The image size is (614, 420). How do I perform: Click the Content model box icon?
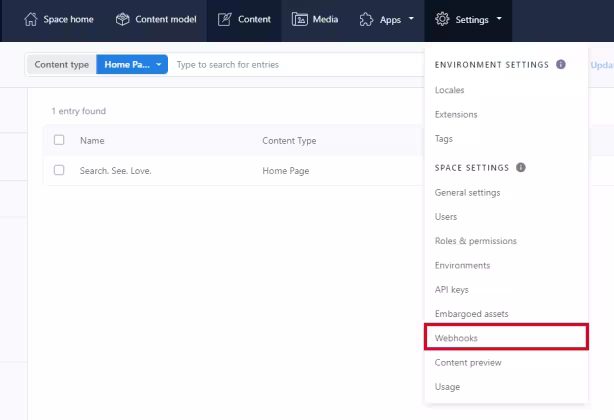123,19
